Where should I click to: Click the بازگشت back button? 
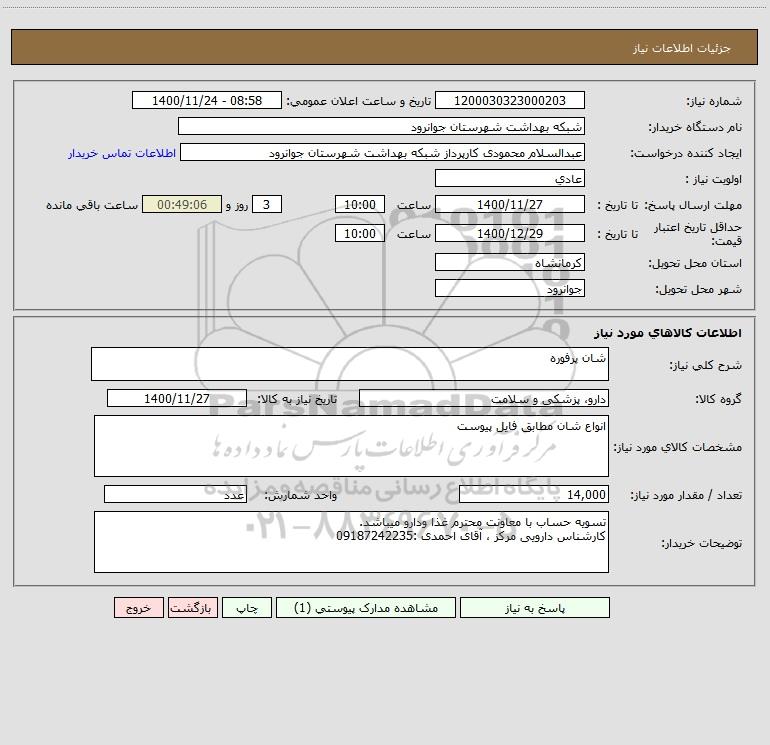192,608
